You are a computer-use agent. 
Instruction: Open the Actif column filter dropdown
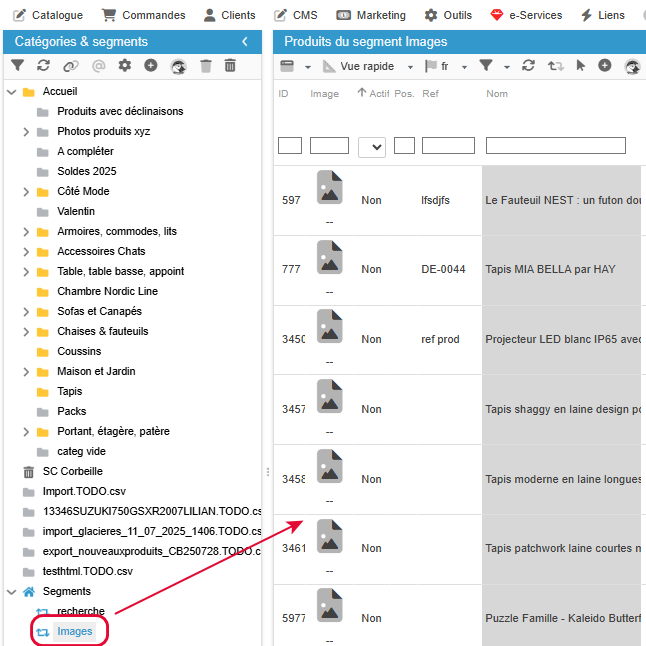(x=372, y=147)
